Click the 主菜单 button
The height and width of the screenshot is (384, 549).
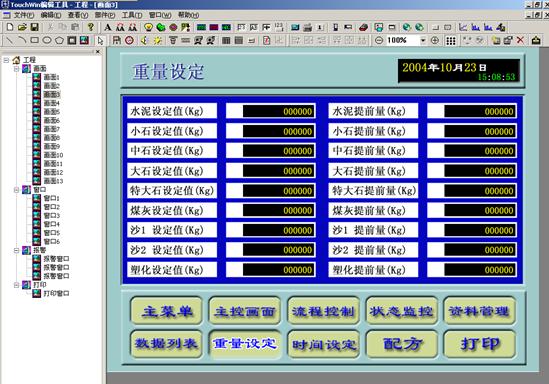[166, 311]
